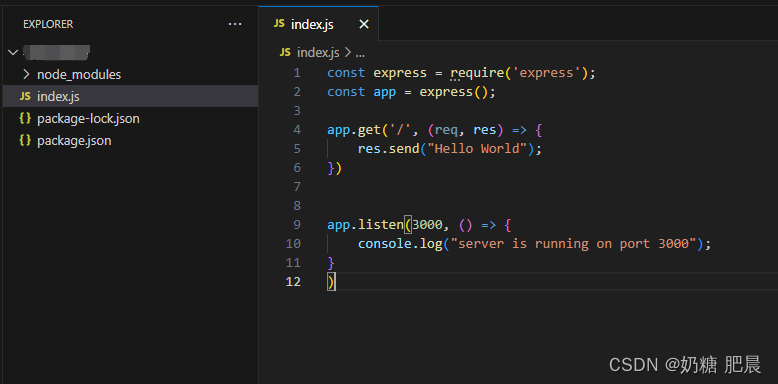Click line number 1 in gutter

click(x=297, y=73)
